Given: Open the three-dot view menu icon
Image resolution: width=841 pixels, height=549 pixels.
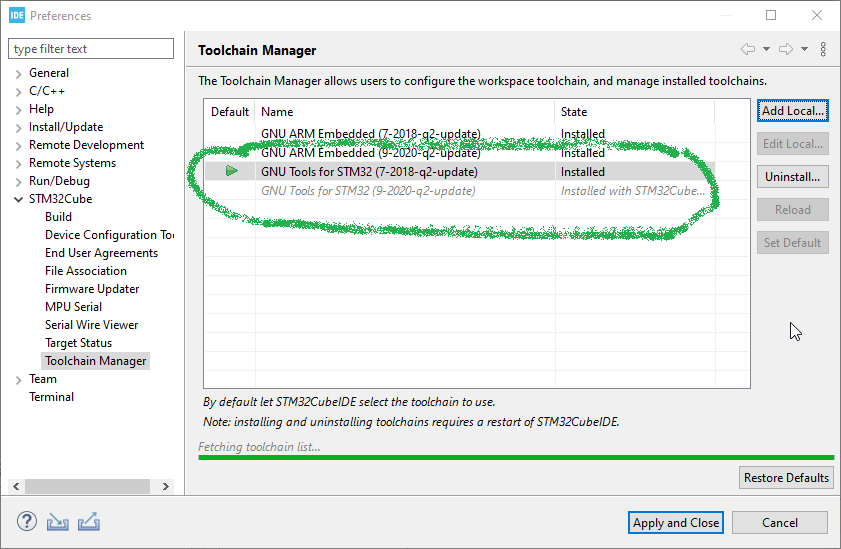Looking at the screenshot, I should (823, 49).
